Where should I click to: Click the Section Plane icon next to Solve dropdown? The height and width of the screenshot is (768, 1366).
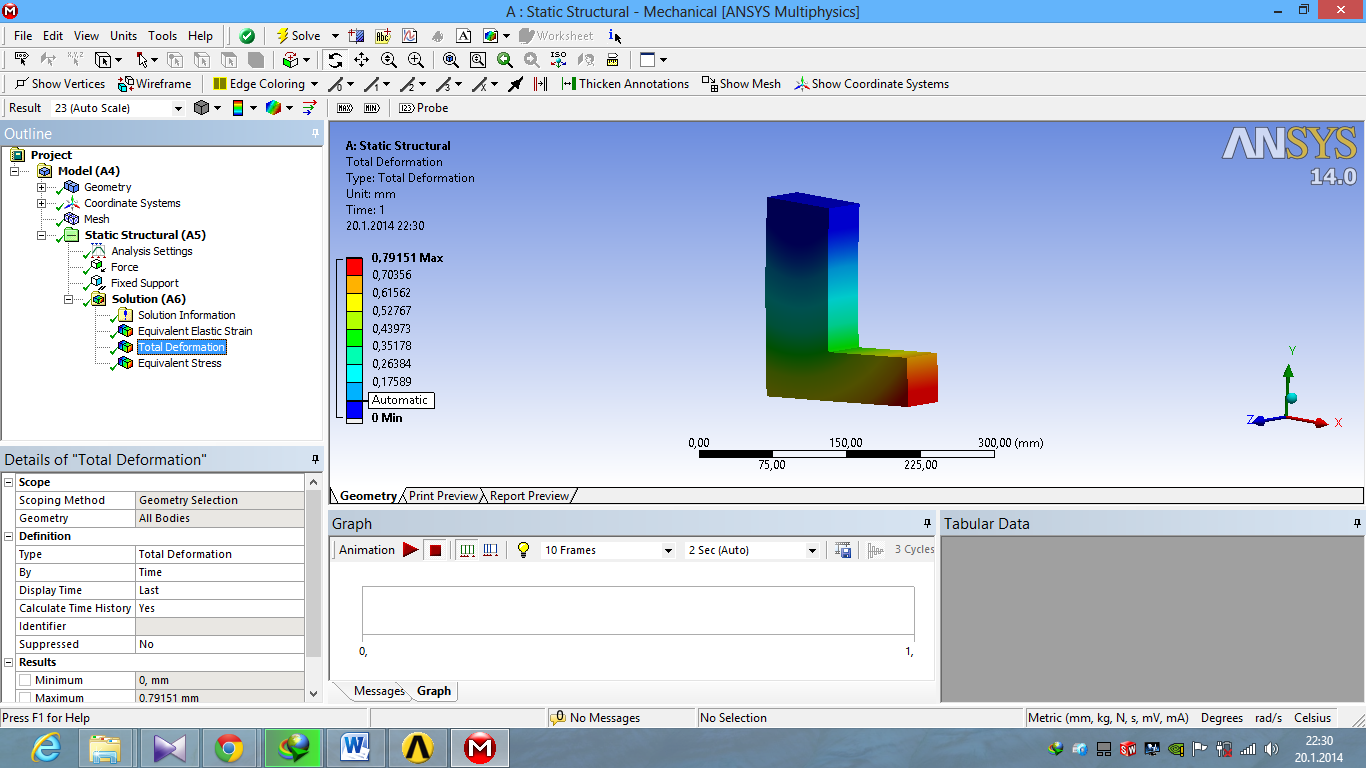click(357, 36)
